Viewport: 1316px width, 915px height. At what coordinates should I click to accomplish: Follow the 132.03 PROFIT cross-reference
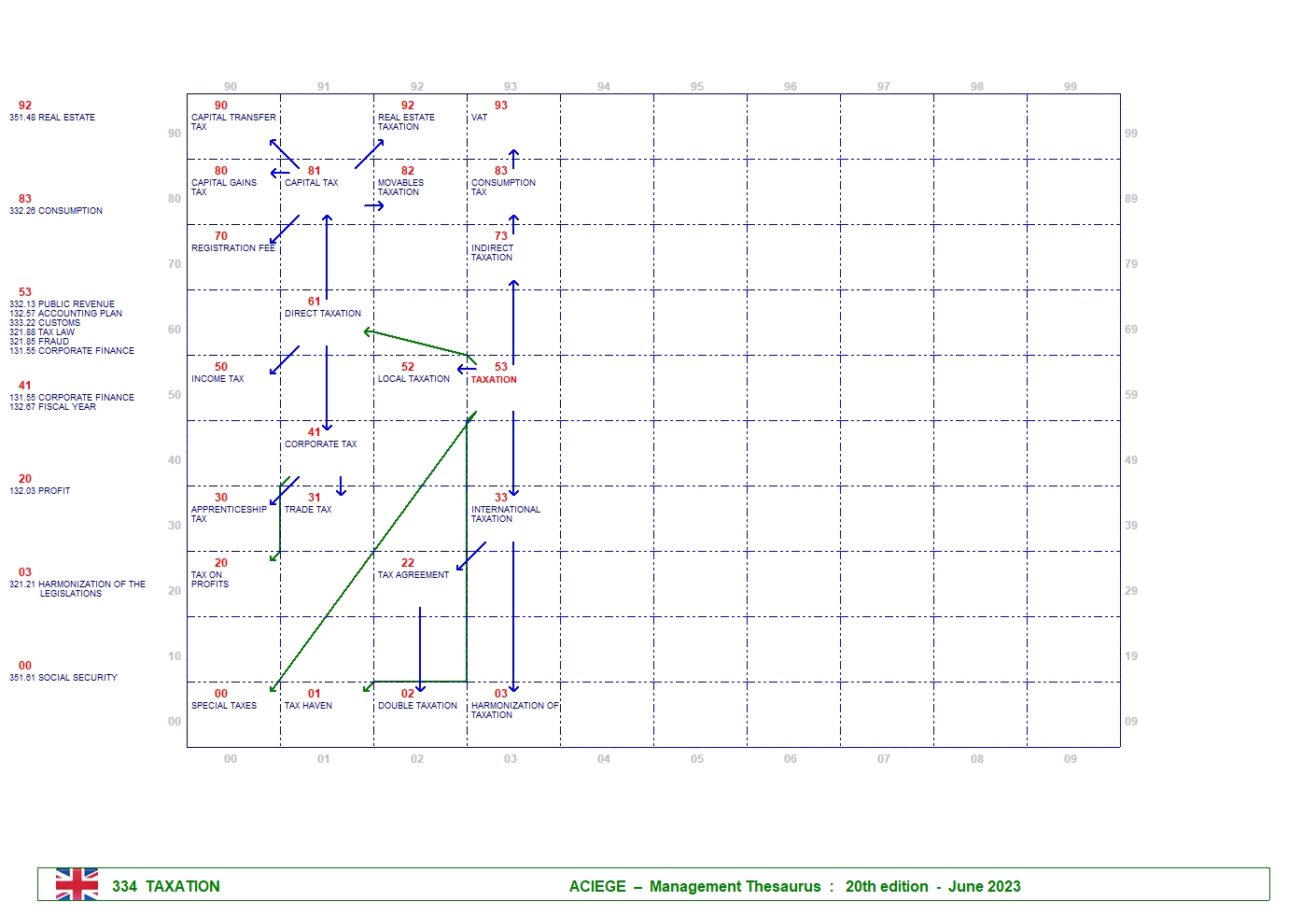pos(40,491)
